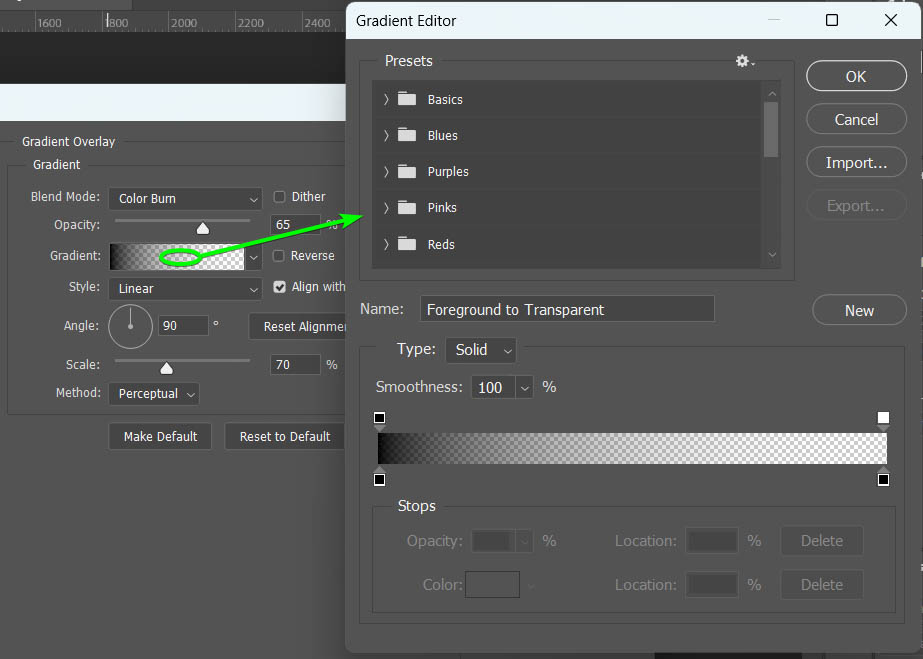
Task: Click the presets list scroll up arrow
Action: [x=772, y=94]
